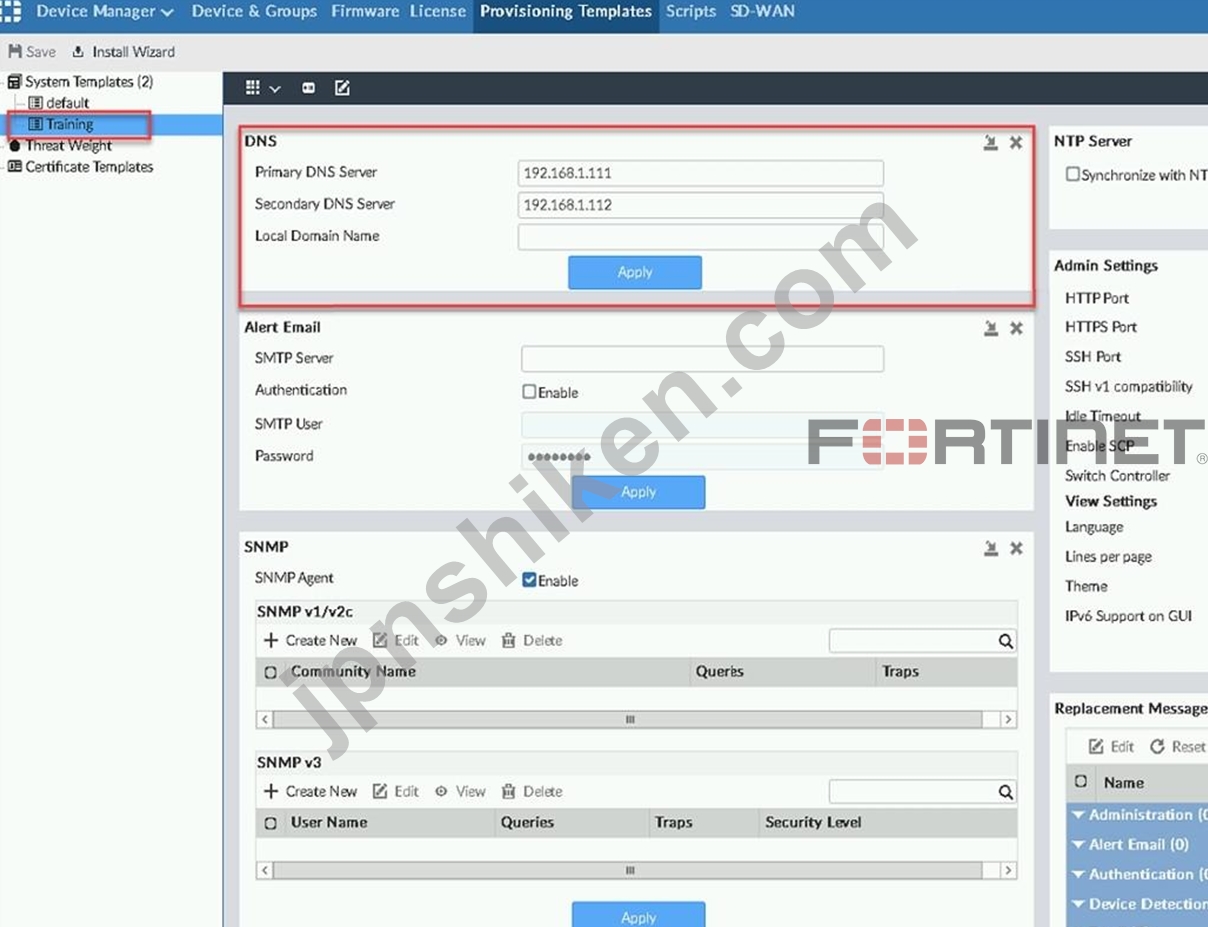Close the DNS widget
Viewport: 1208px width, 927px height.
1016,143
